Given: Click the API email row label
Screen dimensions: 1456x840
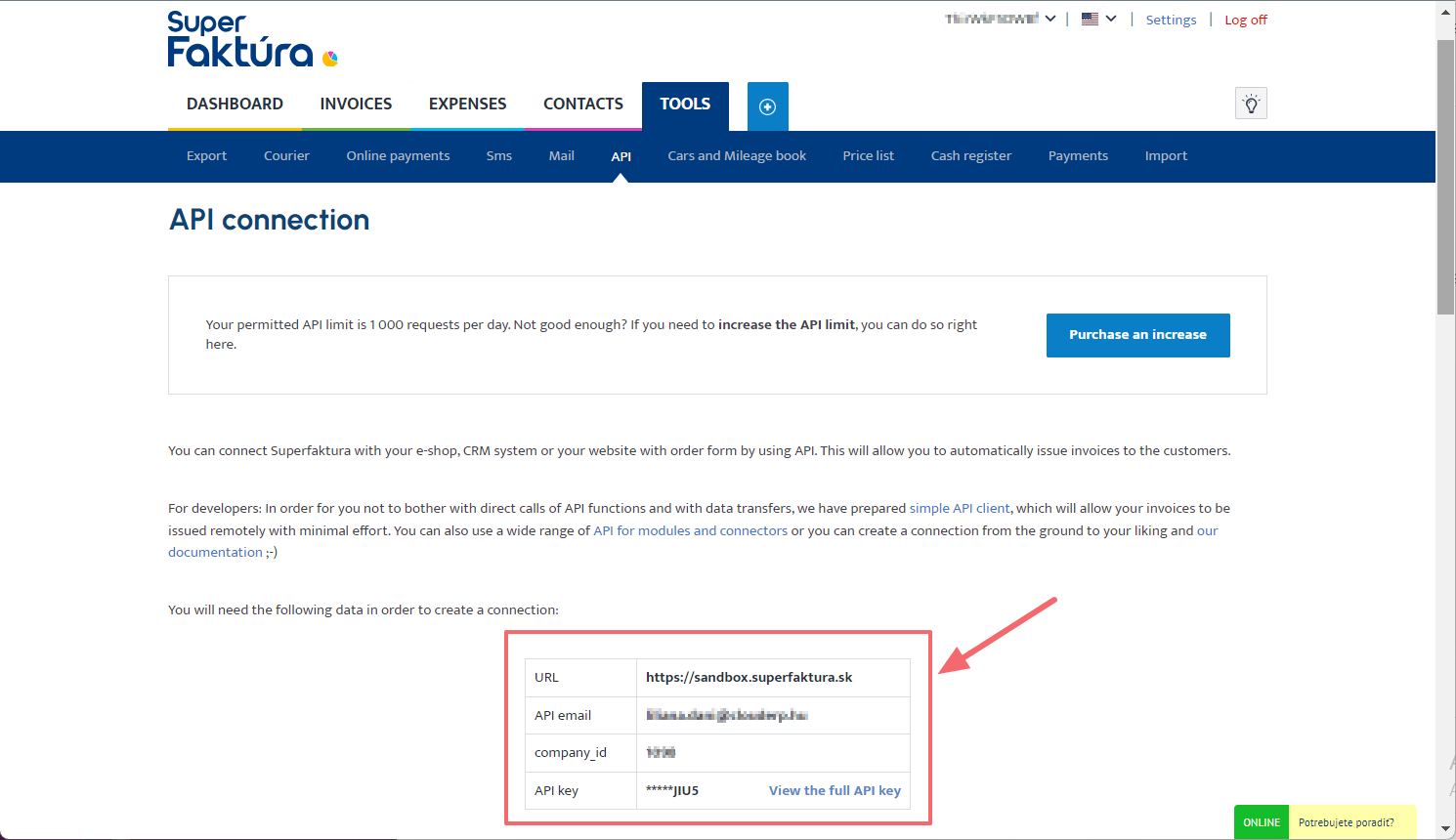Looking at the screenshot, I should click(x=563, y=715).
